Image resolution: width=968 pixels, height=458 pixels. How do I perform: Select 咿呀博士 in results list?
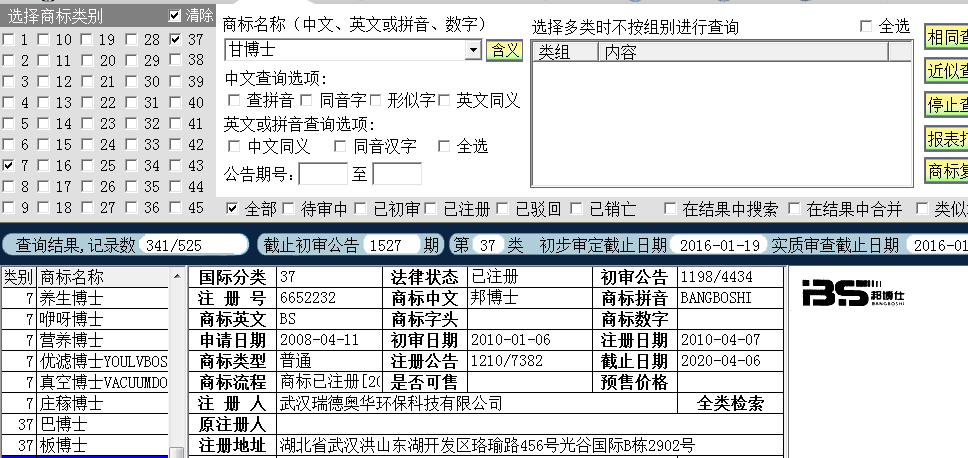point(102,319)
